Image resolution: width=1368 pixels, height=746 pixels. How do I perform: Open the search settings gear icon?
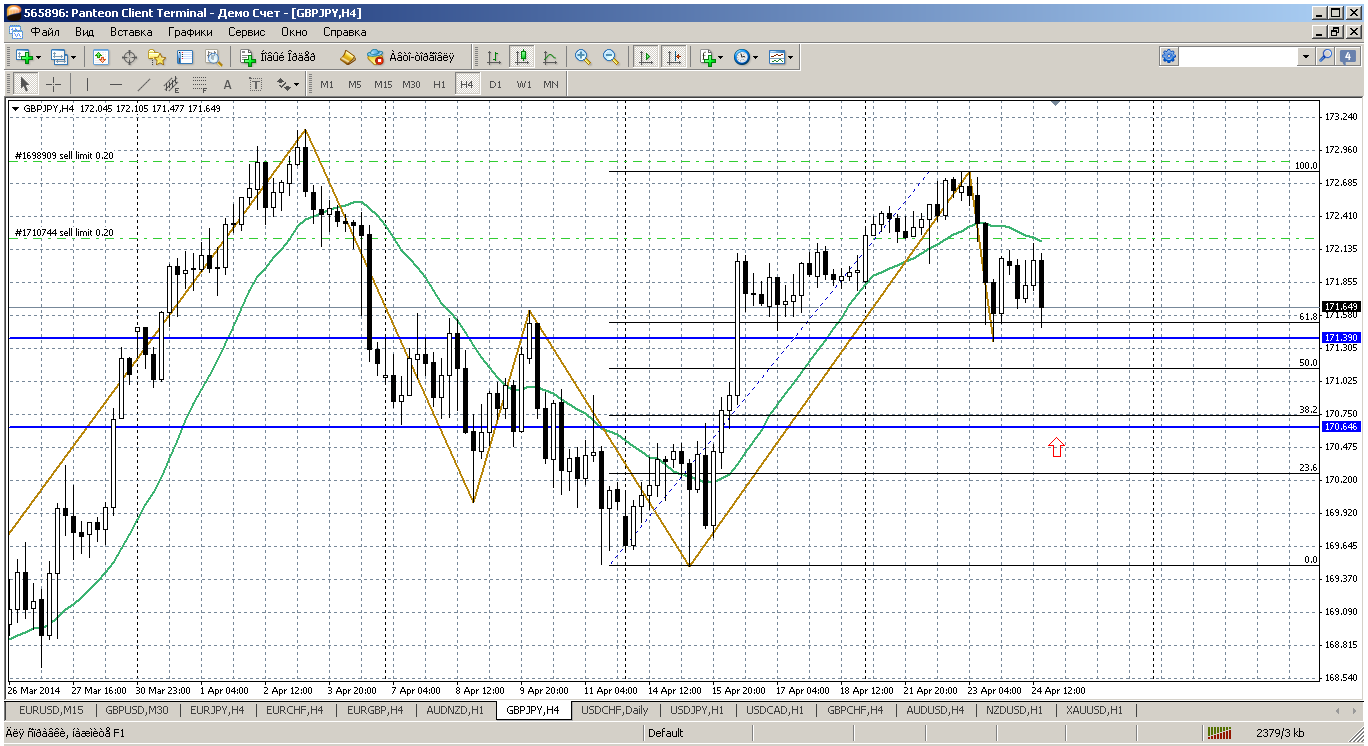1169,57
